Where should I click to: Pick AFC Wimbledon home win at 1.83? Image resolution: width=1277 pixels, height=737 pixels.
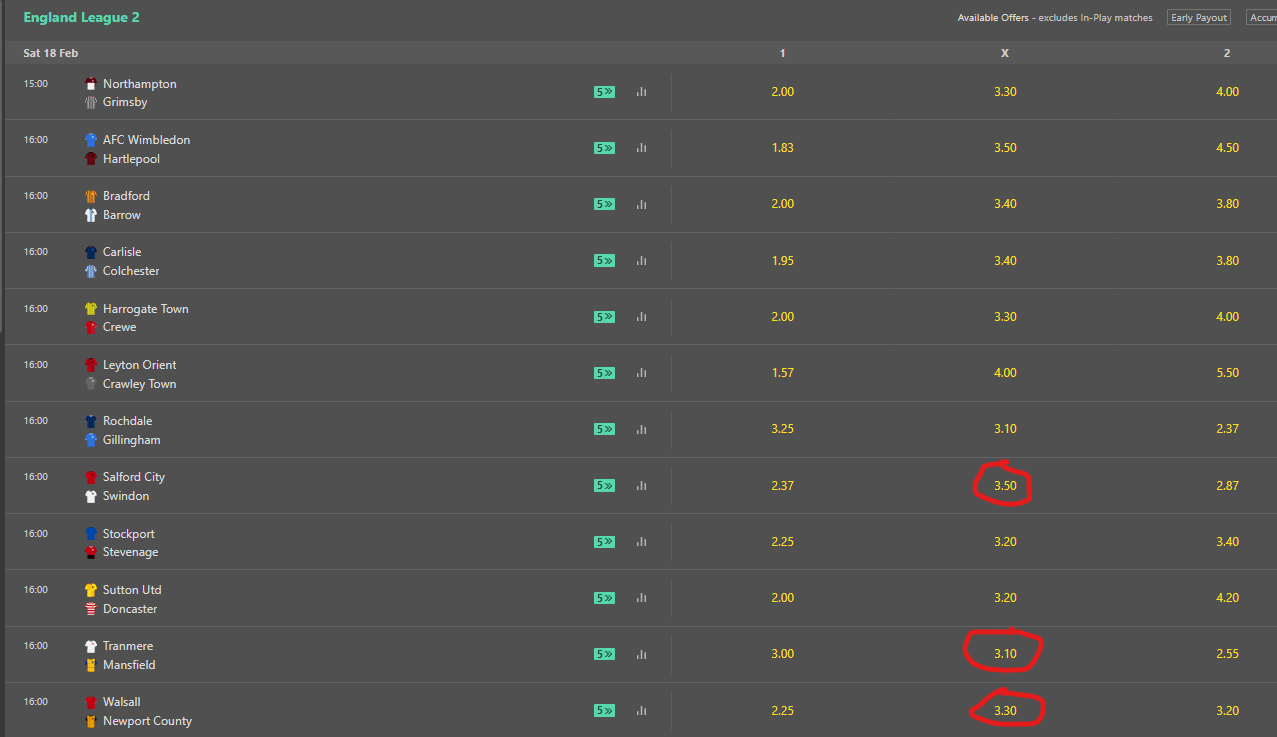click(x=782, y=147)
